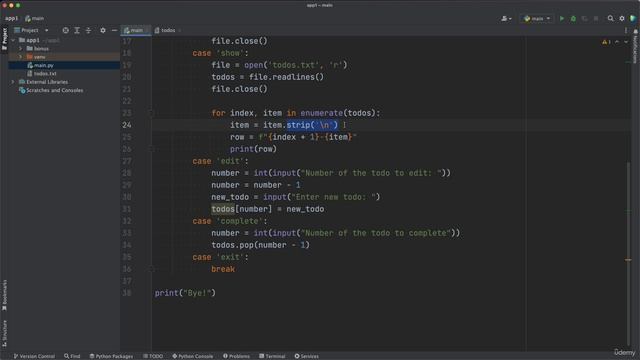This screenshot has width=640, height=360.
Task: Open the user account avatar menu
Action: point(506,18)
